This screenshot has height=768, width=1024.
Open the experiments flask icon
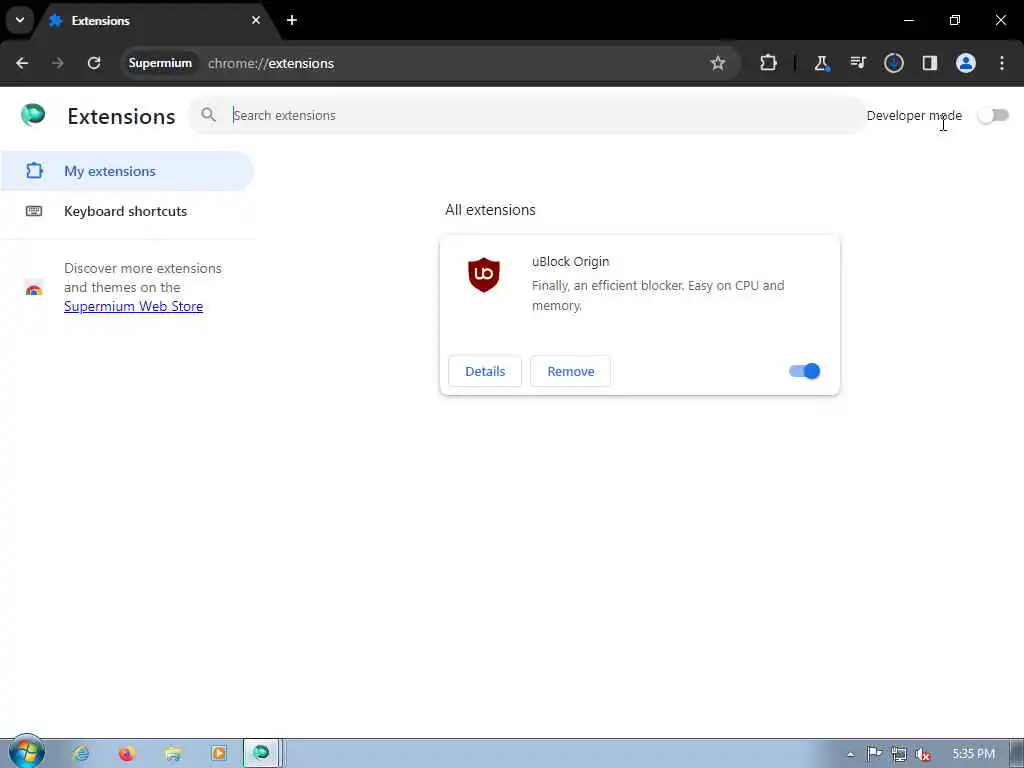click(x=822, y=63)
